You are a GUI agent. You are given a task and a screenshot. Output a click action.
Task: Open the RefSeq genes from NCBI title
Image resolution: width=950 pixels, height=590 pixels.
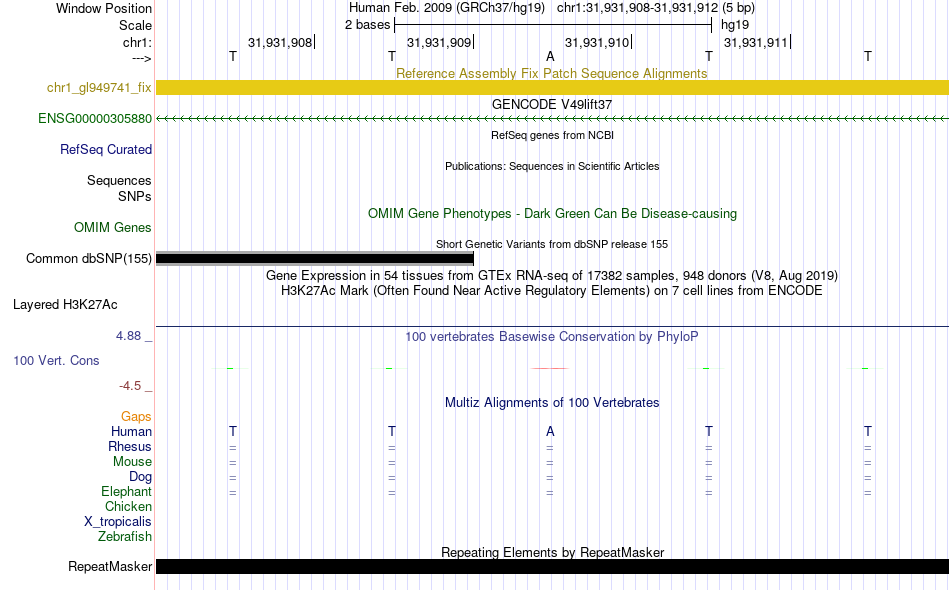552,135
